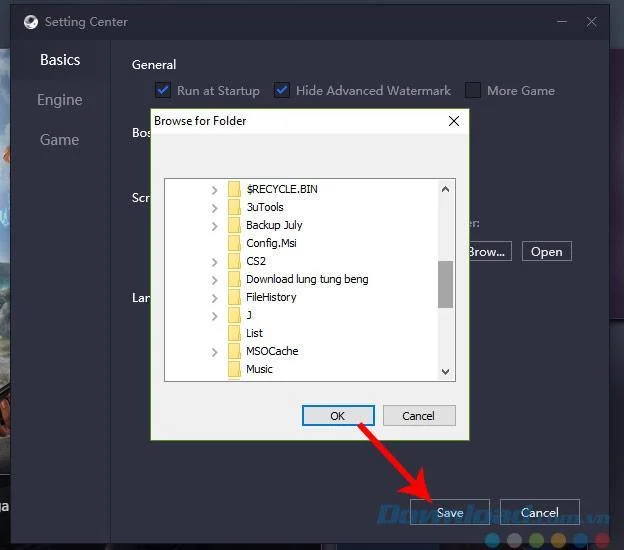
Task: Click the 3uTools folder icon
Action: click(x=234, y=207)
